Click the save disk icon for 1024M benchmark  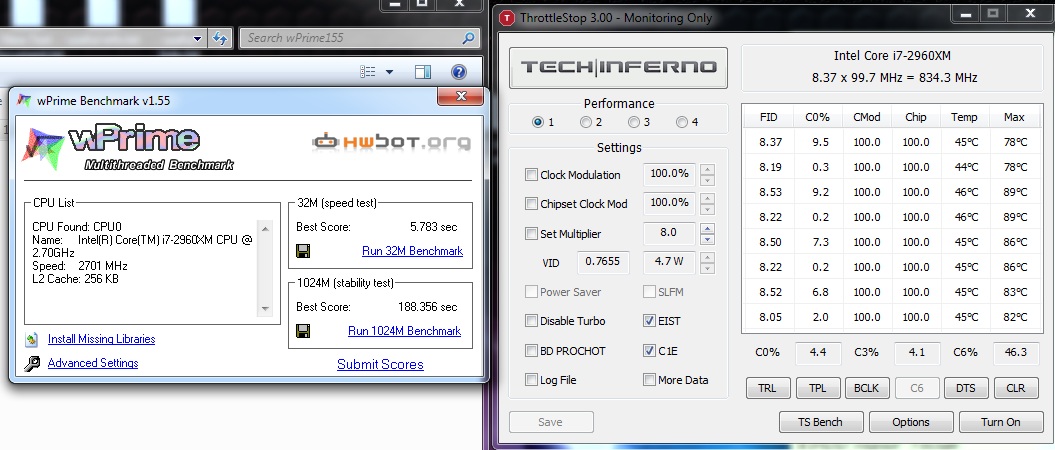pyautogui.click(x=303, y=331)
